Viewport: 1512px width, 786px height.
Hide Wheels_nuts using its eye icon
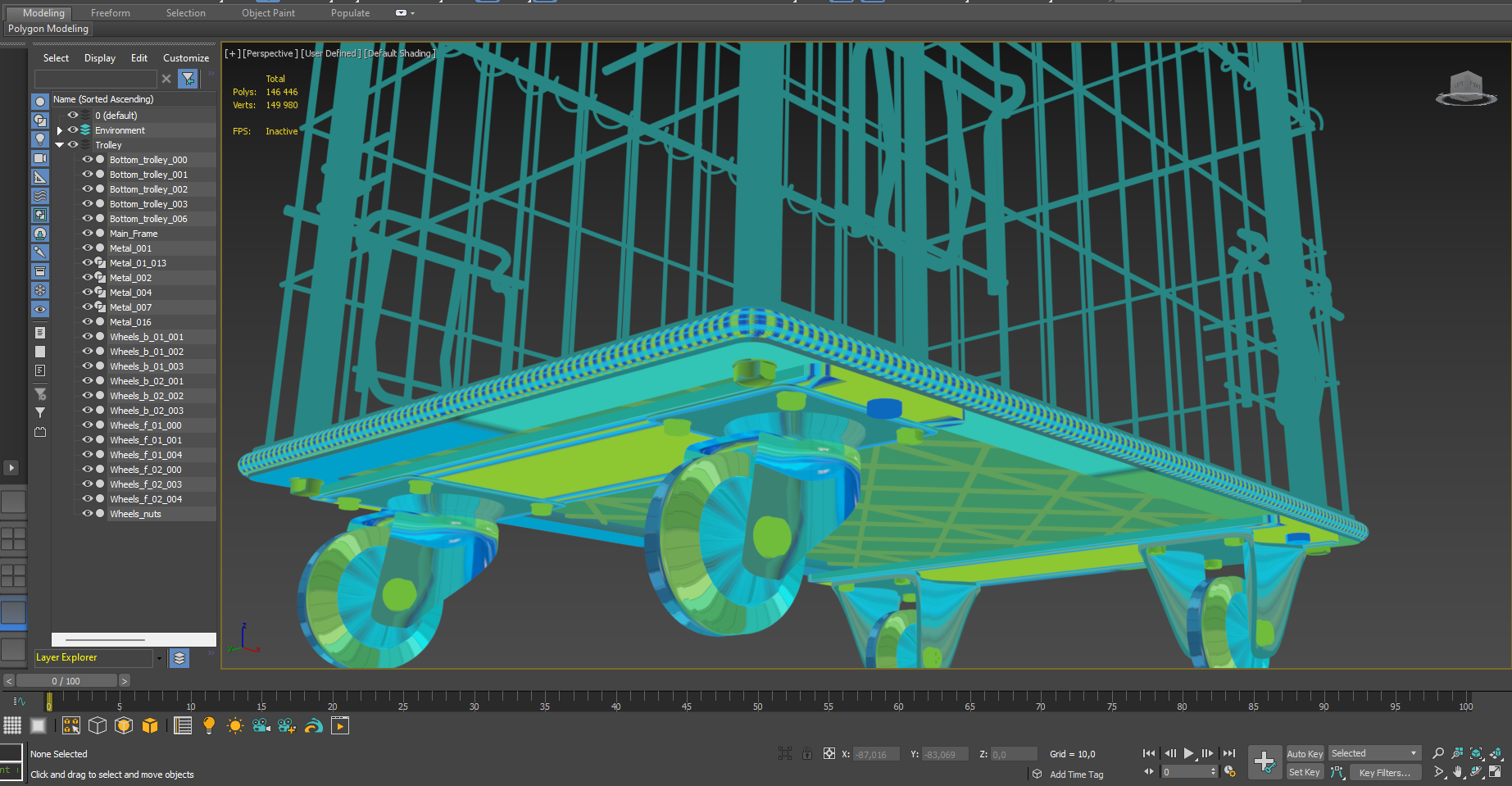click(88, 514)
